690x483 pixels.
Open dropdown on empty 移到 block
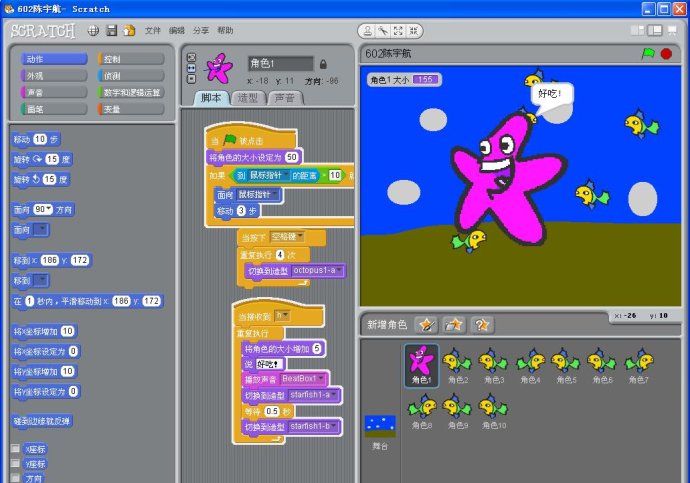click(41, 280)
